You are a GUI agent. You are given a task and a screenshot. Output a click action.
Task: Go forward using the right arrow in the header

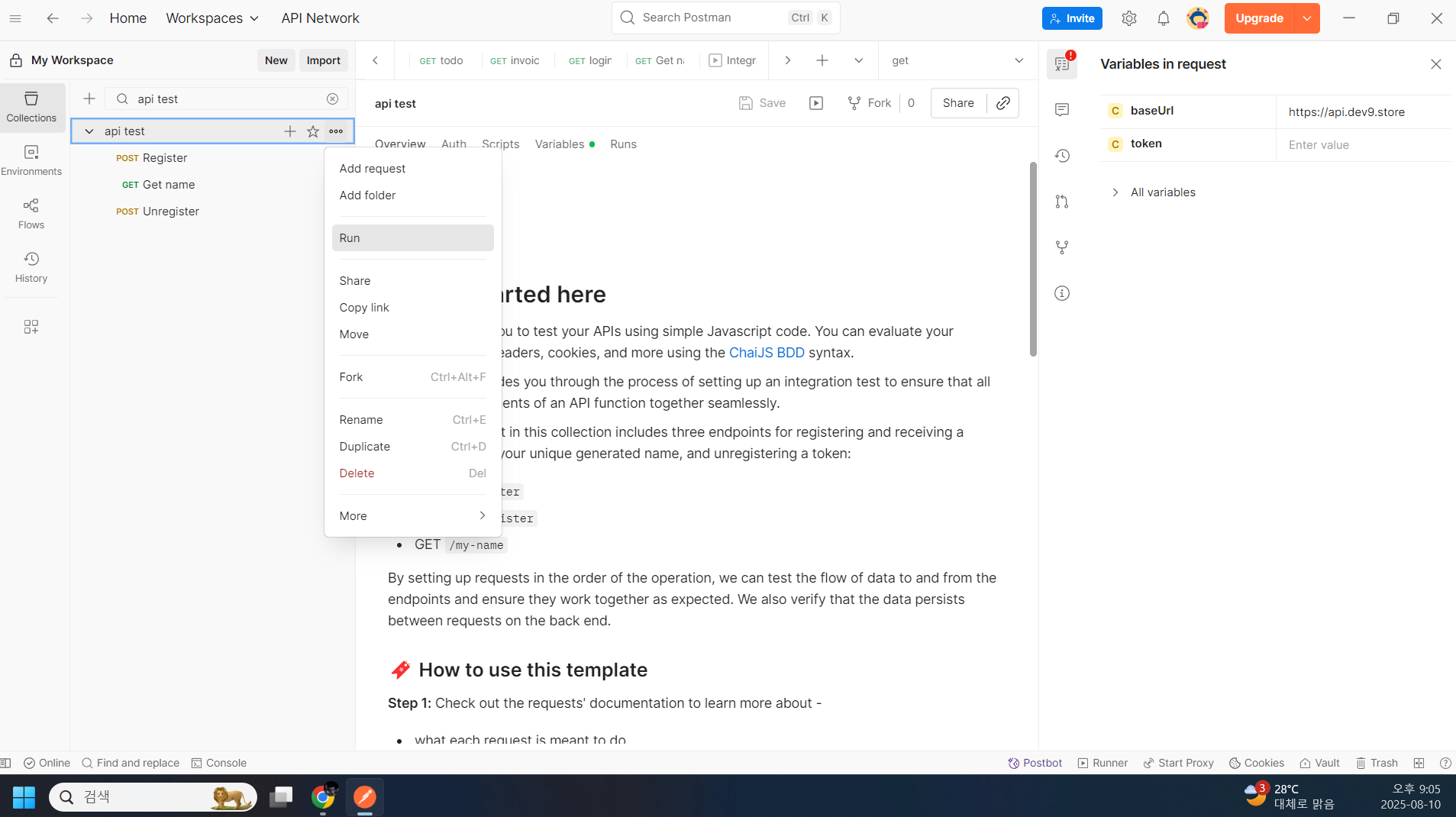click(x=86, y=18)
